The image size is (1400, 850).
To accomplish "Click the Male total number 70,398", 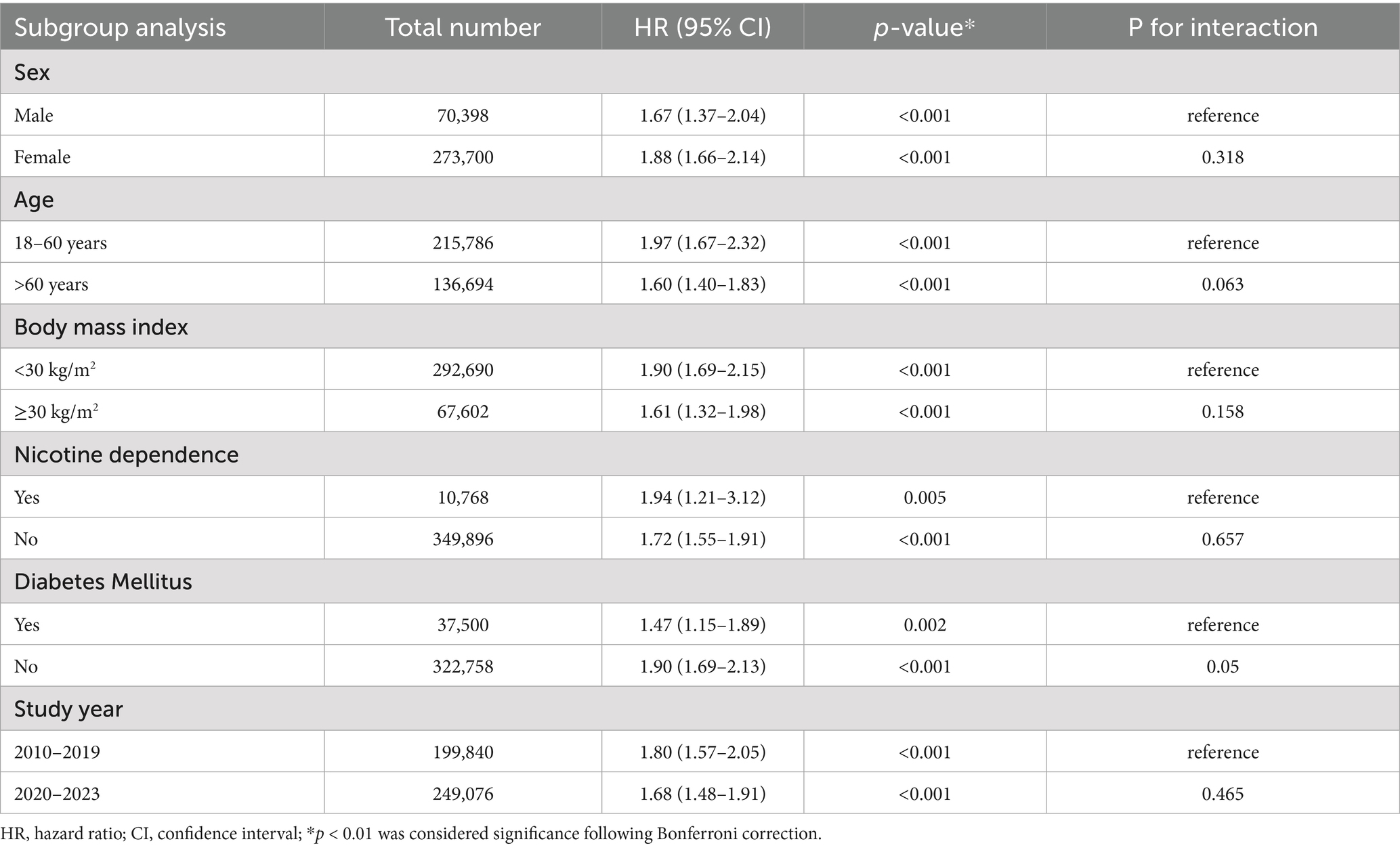I will click(x=463, y=115).
